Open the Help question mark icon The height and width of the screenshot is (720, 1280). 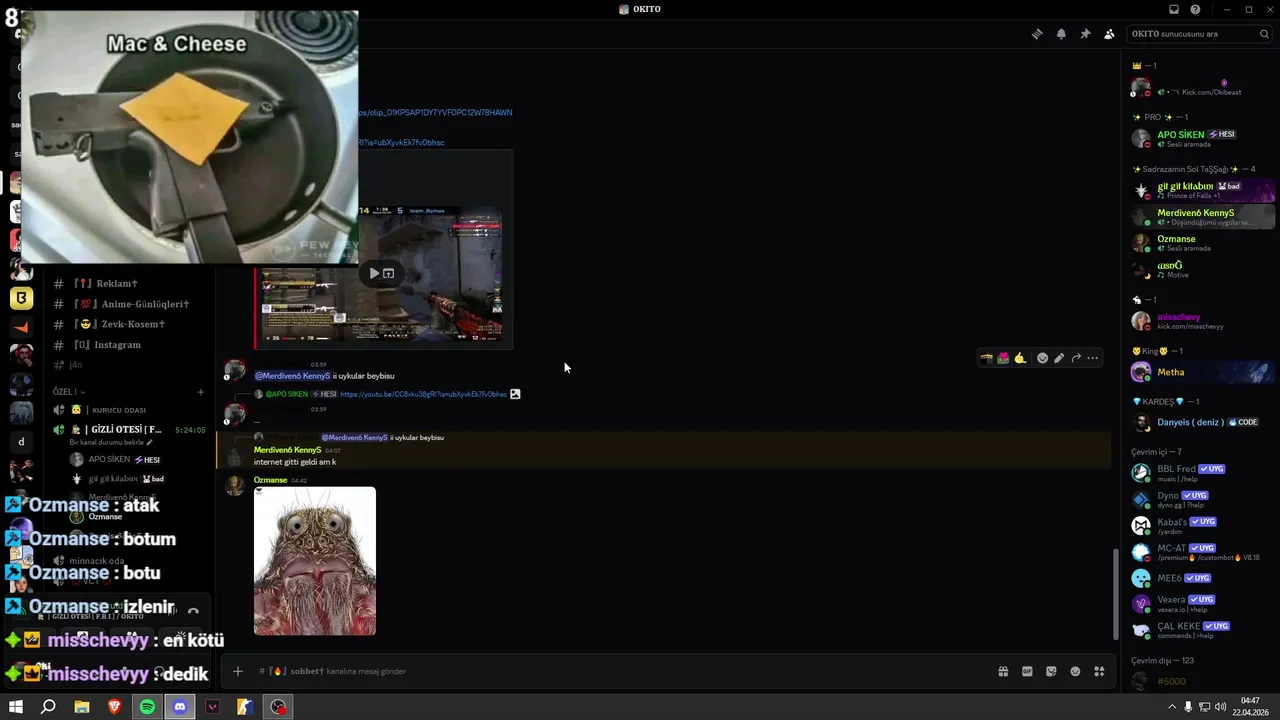(1195, 9)
